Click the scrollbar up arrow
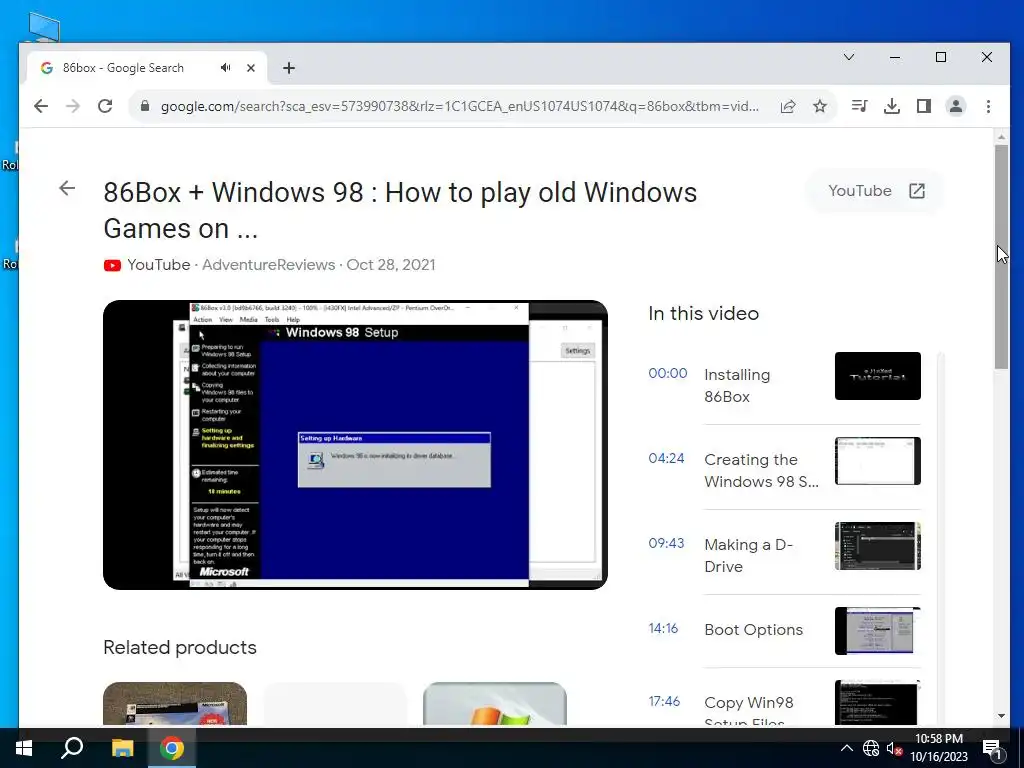Viewport: 1024px width, 768px height. tap(1001, 136)
